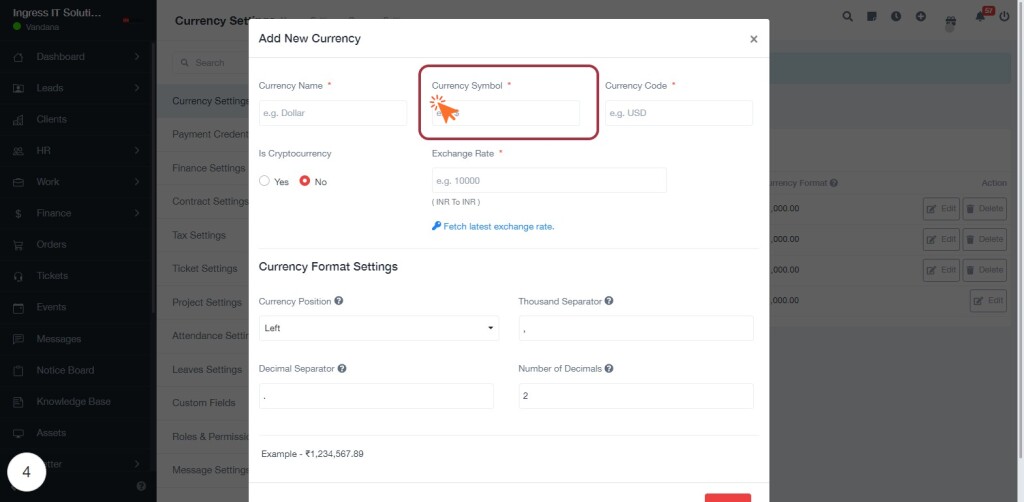Focus the Exchange Rate input field
The height and width of the screenshot is (502, 1024).
[549, 180]
